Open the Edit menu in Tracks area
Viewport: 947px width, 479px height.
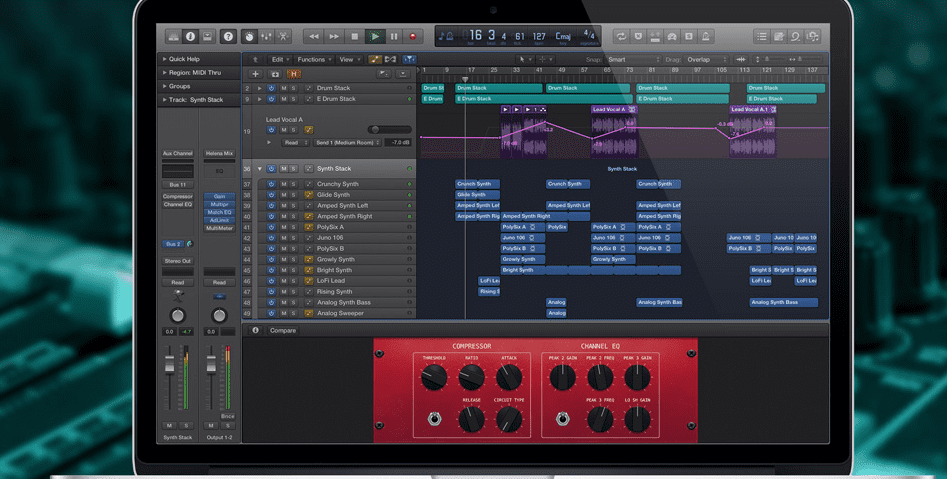[x=280, y=59]
